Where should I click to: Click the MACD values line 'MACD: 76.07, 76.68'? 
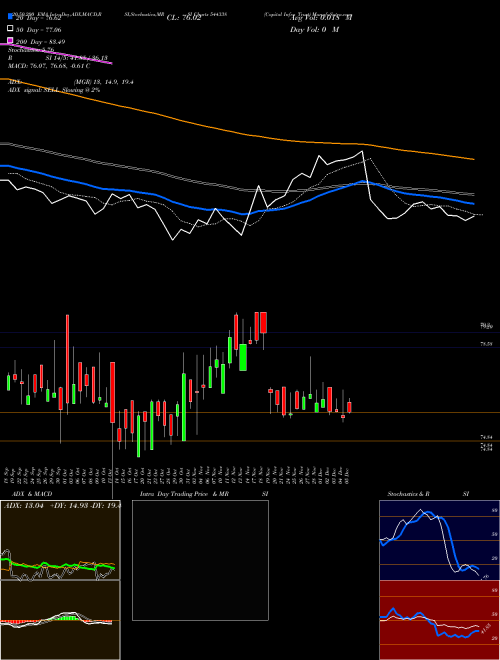pyautogui.click(x=49, y=66)
